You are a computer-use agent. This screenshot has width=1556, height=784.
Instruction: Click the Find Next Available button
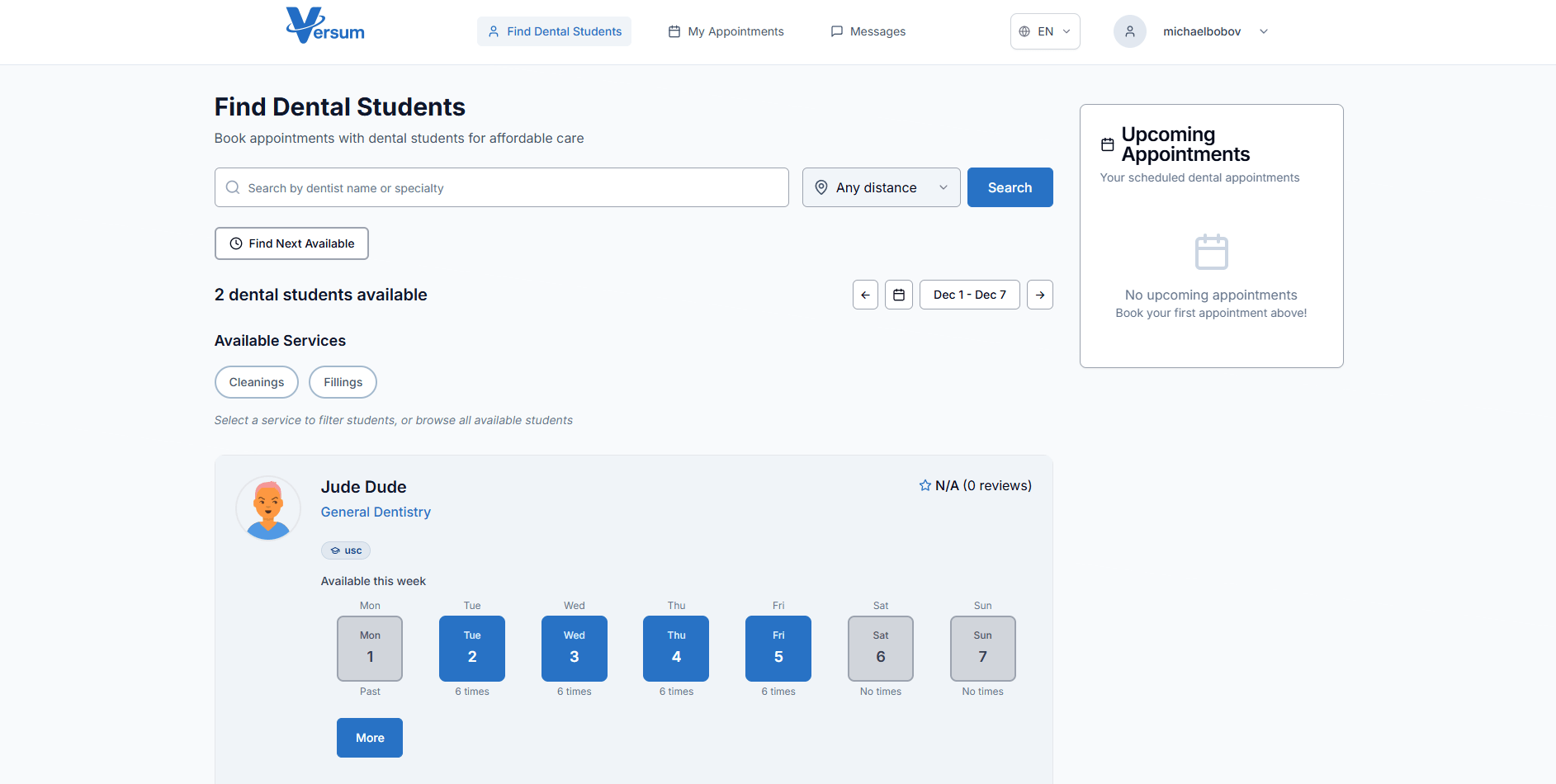(x=291, y=243)
